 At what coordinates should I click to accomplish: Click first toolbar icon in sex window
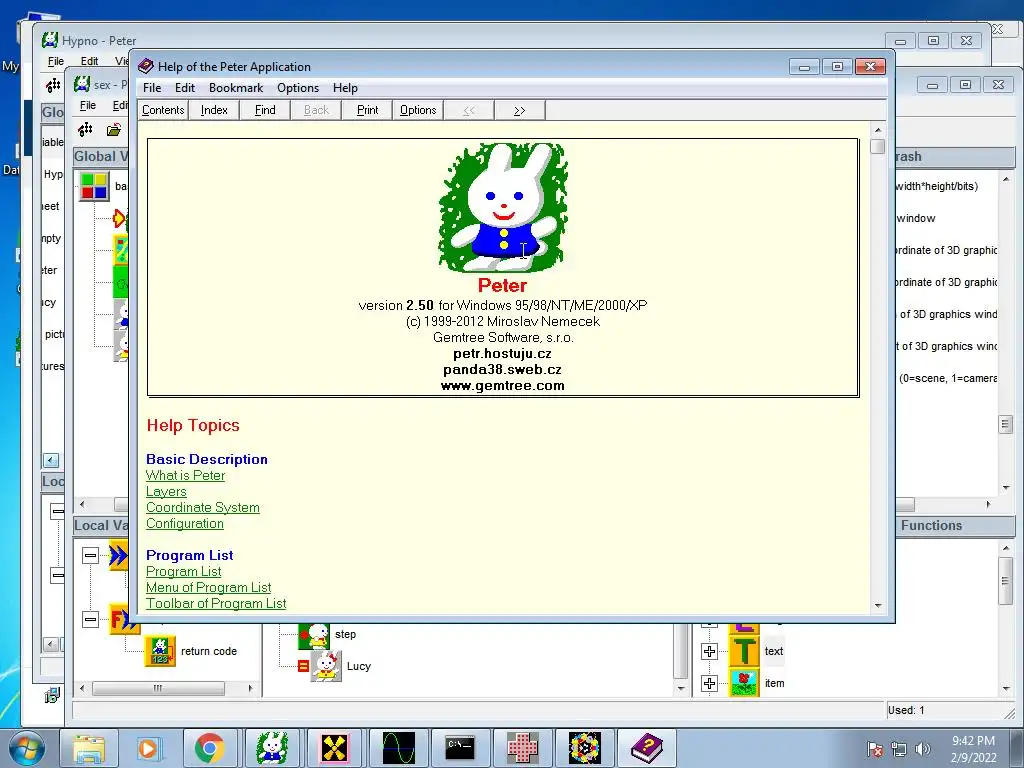(x=86, y=130)
